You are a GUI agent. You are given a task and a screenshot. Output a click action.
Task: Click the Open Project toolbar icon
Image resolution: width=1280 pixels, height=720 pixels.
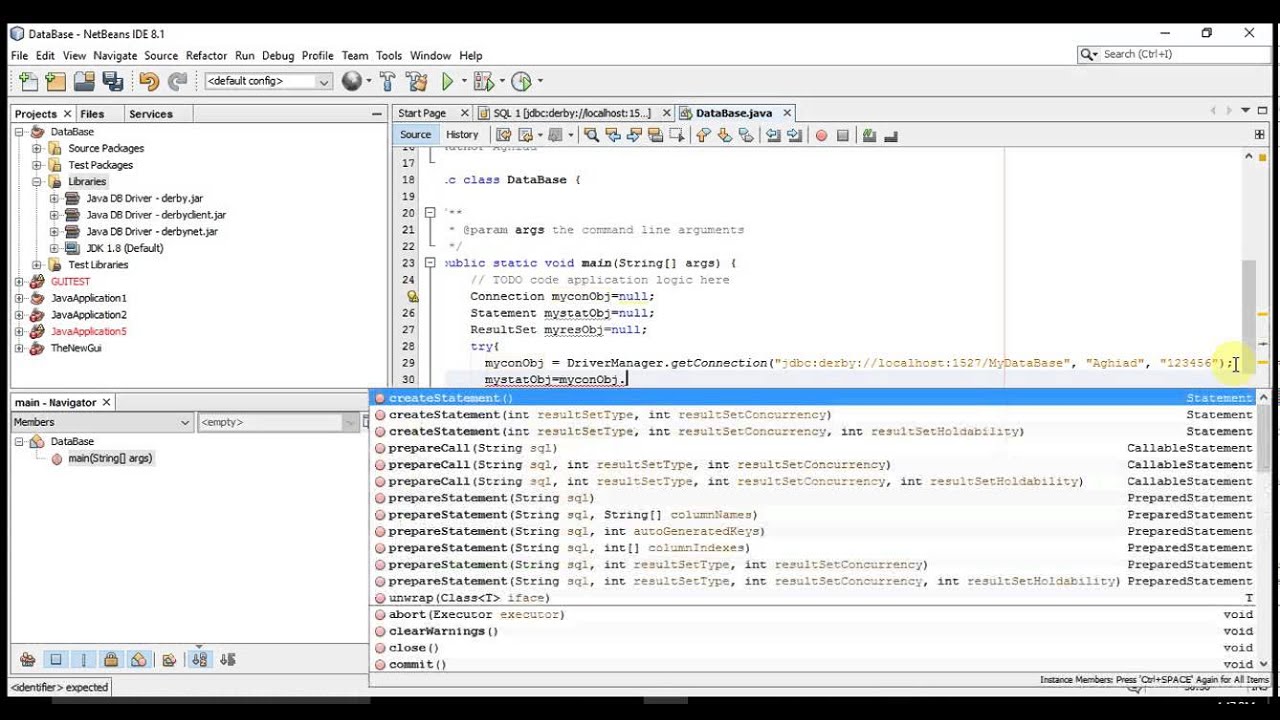[x=84, y=82]
